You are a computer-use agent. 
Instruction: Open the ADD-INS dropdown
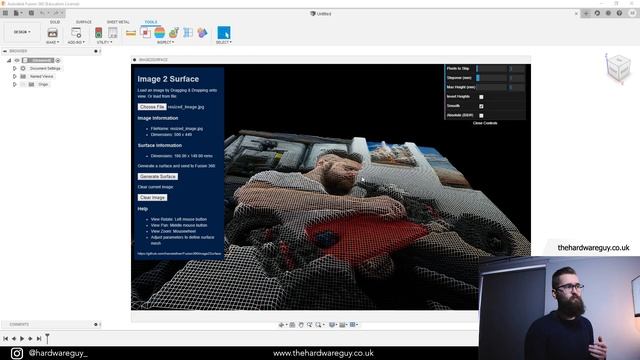[76, 42]
